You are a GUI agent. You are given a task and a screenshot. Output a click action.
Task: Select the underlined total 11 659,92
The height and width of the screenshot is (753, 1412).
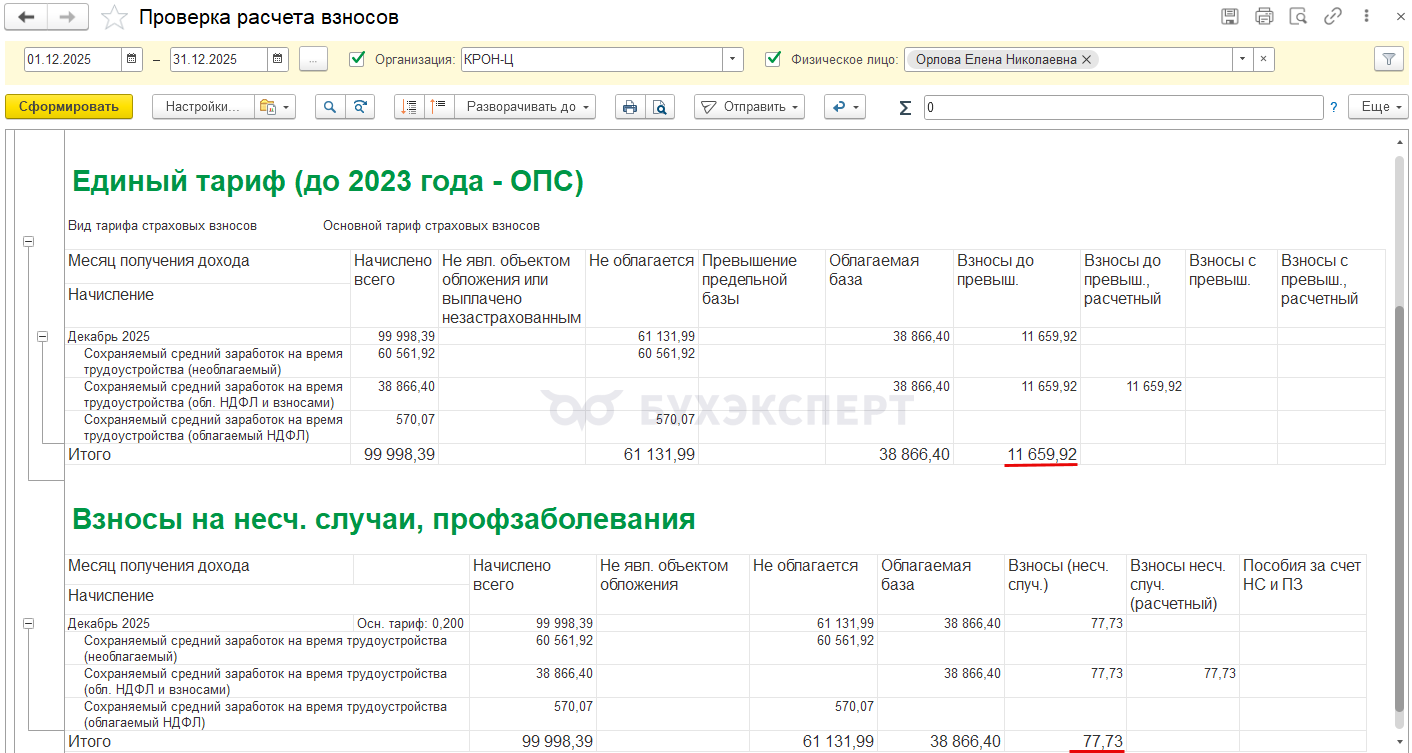click(x=1042, y=455)
